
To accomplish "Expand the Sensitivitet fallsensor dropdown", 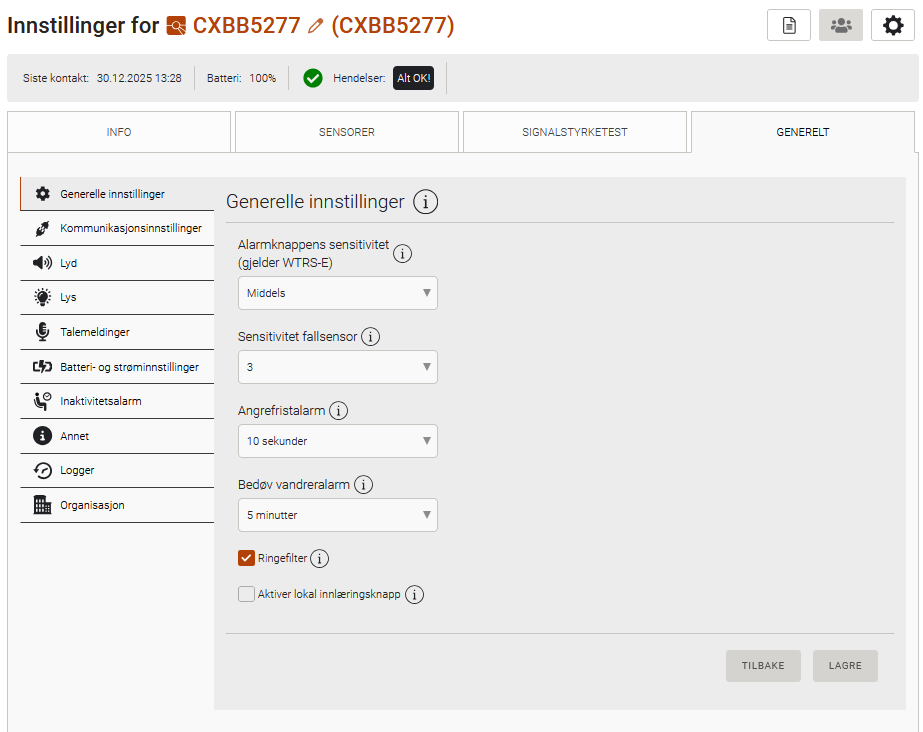I will pyautogui.click(x=338, y=367).
